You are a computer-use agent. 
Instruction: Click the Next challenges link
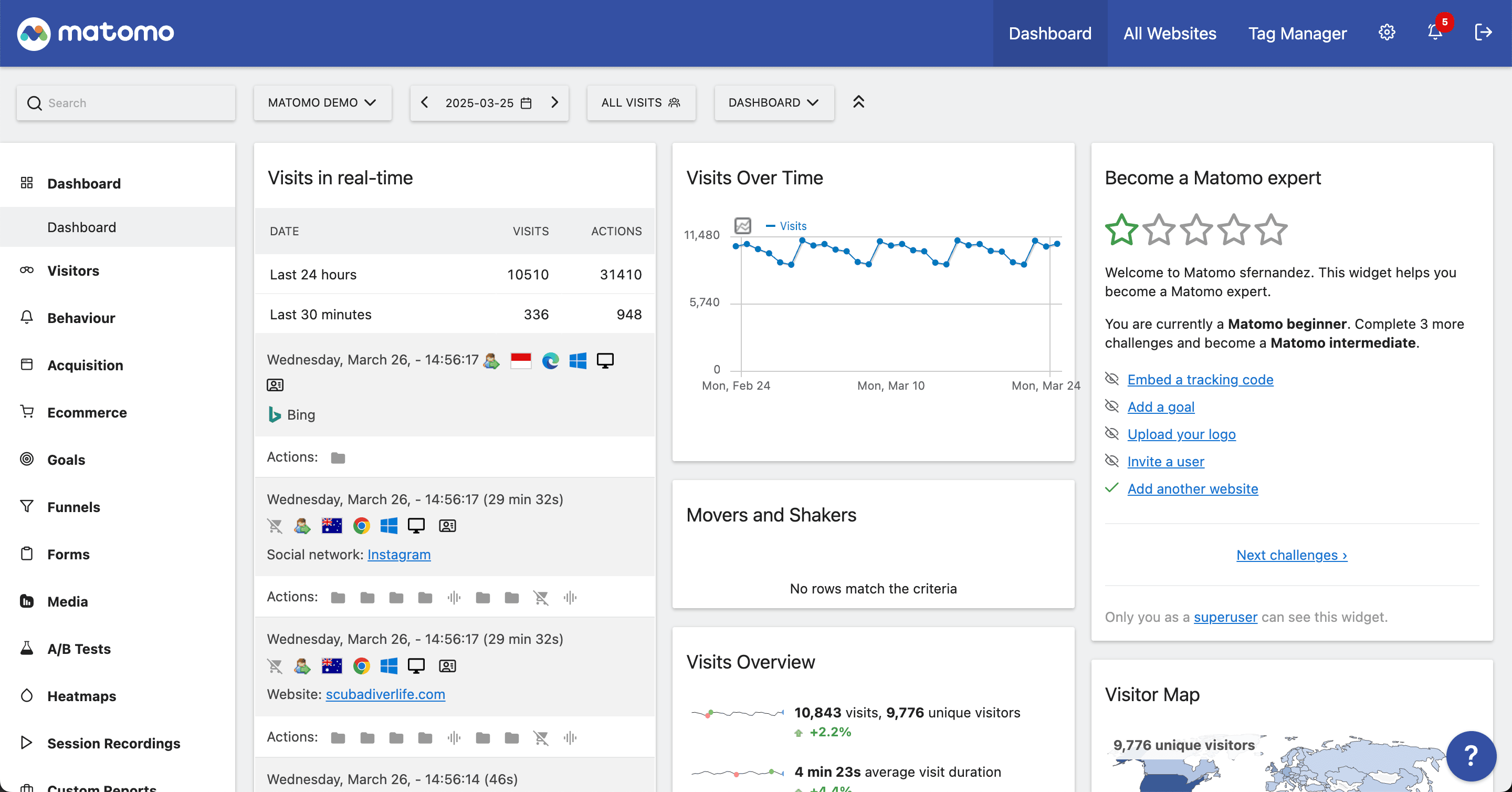pos(1291,555)
